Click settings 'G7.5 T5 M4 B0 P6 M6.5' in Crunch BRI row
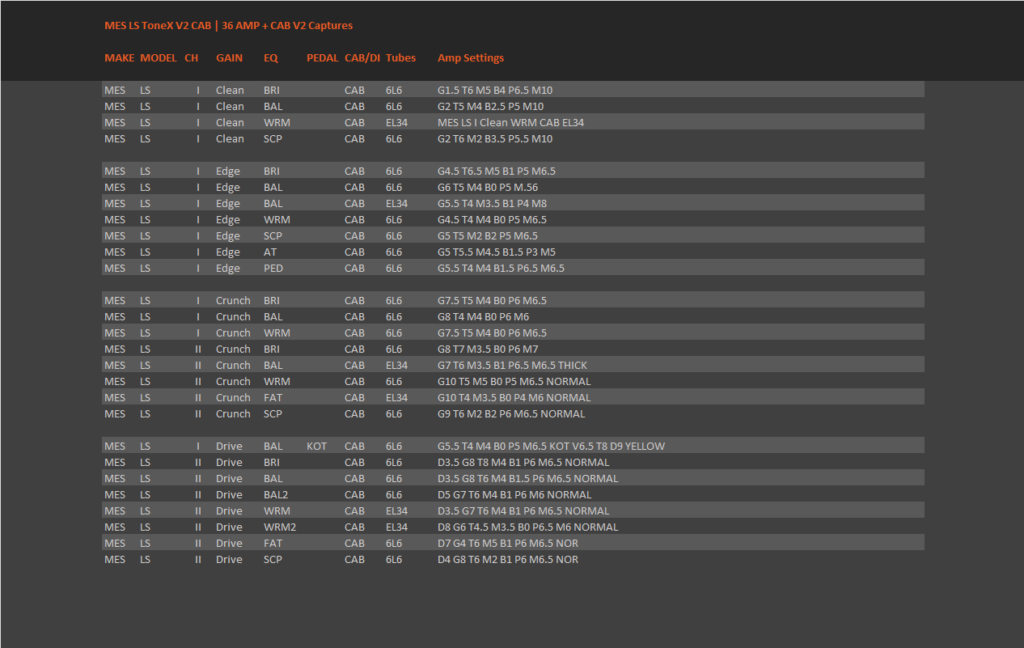The height and width of the screenshot is (648, 1024). point(492,300)
